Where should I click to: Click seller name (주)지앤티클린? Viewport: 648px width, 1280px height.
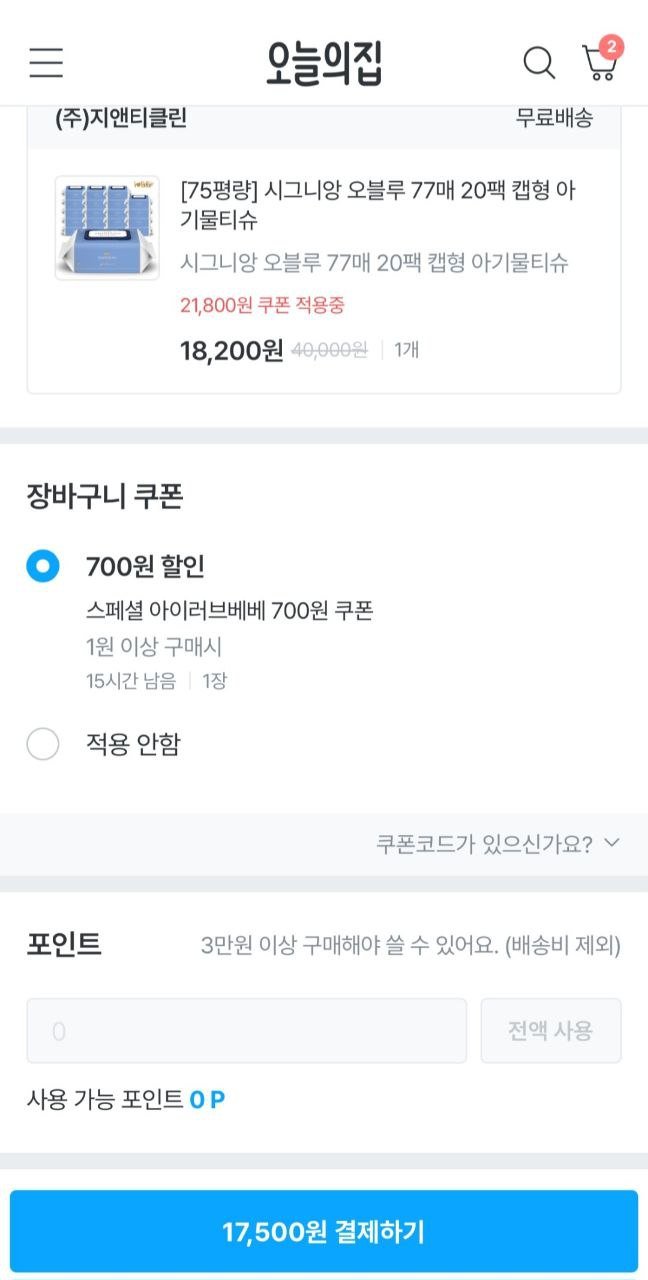coord(121,118)
